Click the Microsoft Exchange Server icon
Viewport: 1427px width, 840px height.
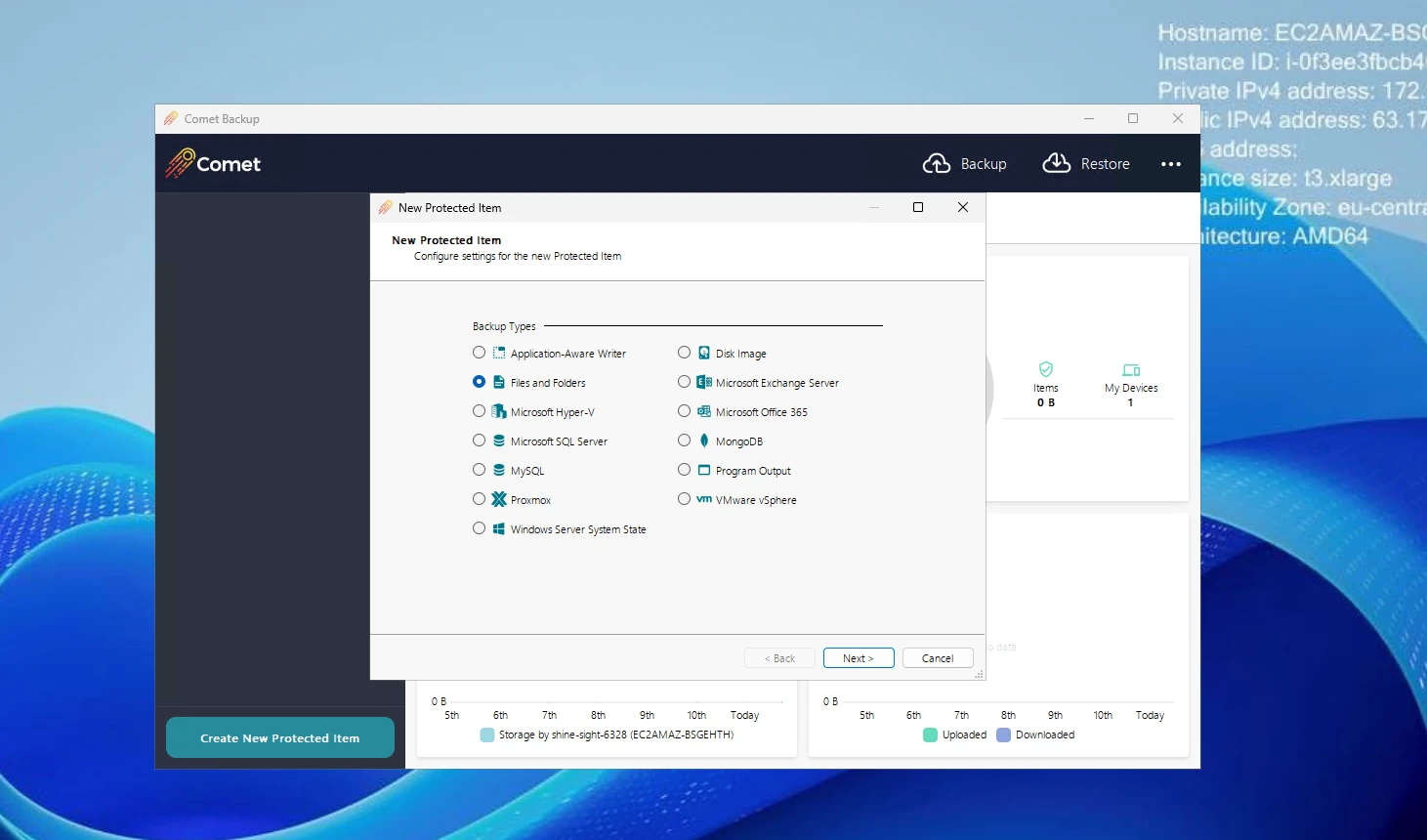pyautogui.click(x=704, y=382)
